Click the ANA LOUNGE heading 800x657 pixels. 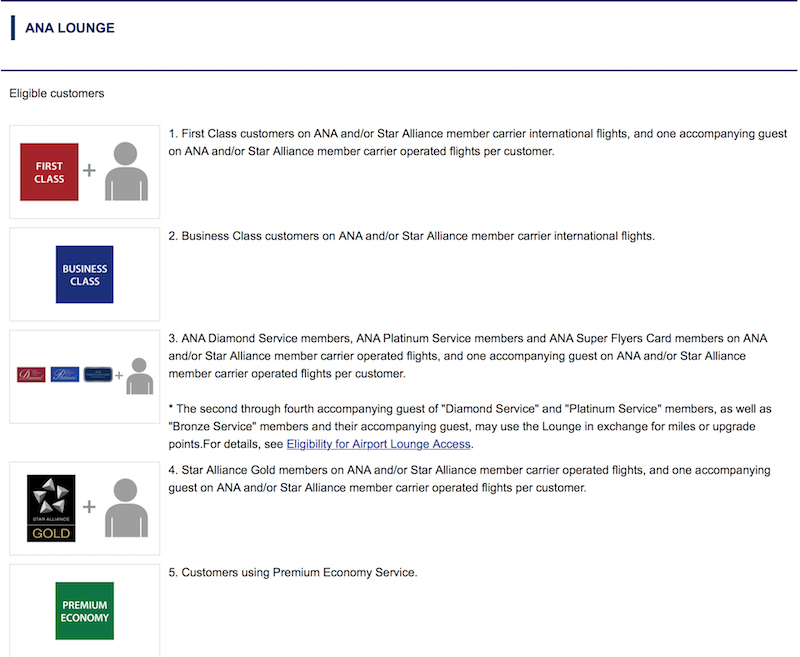coord(70,28)
